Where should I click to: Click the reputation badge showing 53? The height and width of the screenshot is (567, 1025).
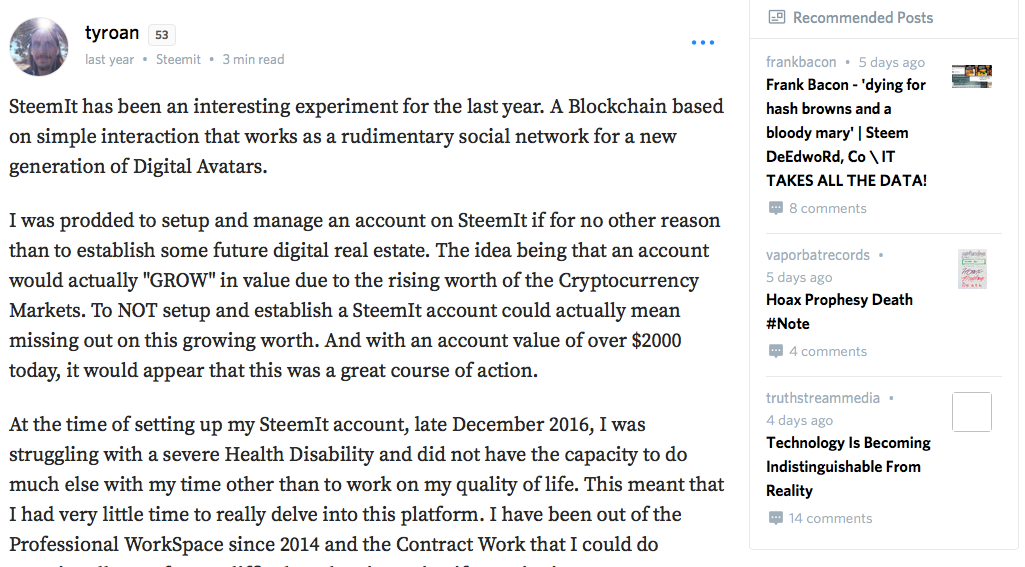[162, 35]
